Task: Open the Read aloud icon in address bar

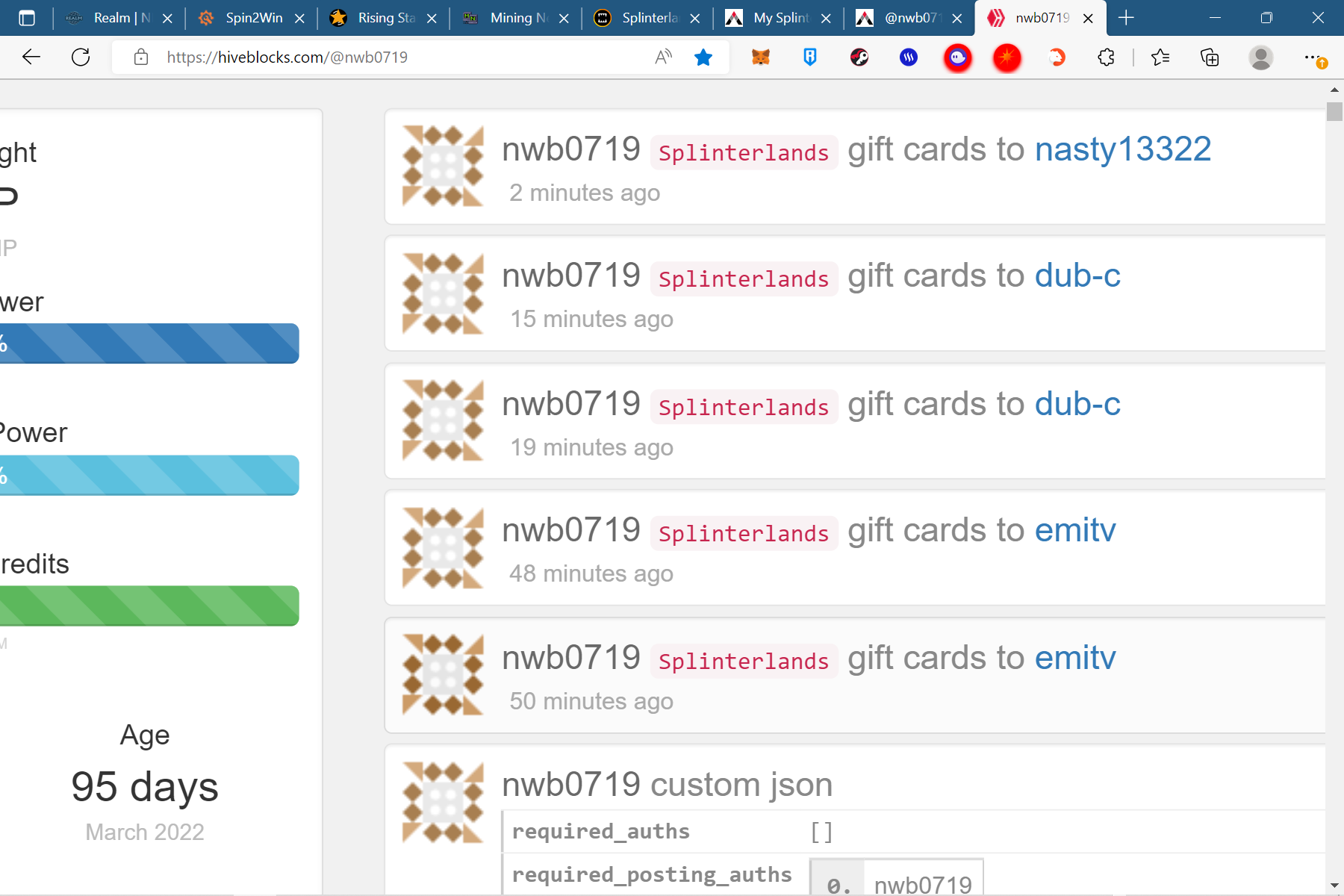Action: pos(663,57)
